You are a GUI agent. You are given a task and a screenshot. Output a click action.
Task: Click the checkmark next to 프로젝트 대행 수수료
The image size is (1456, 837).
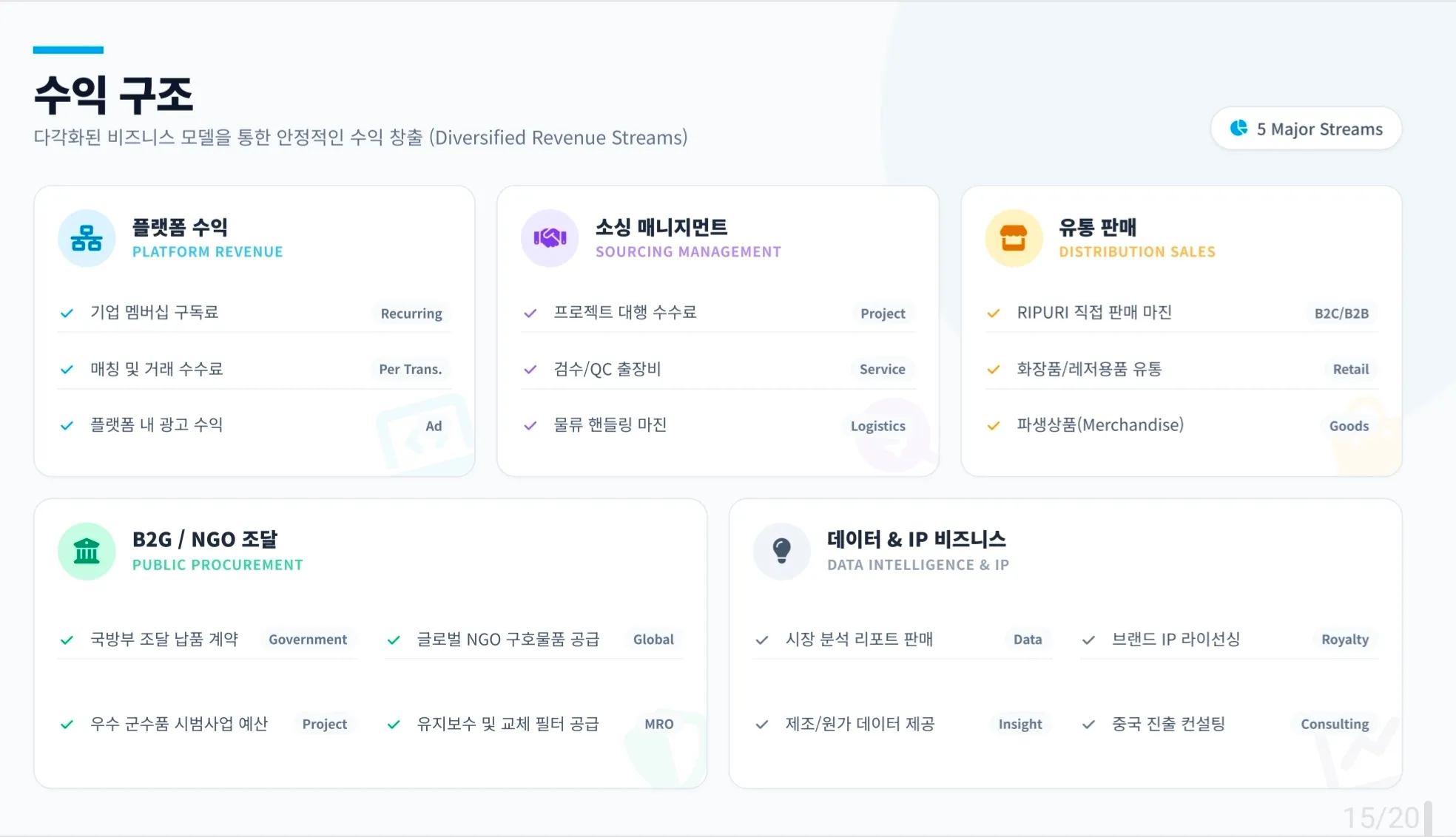pyautogui.click(x=530, y=314)
